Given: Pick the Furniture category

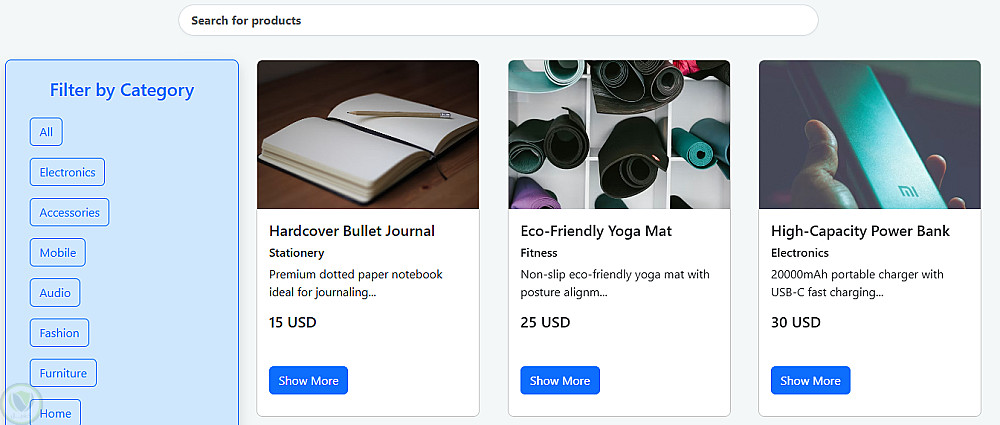Looking at the screenshot, I should 63,373.
